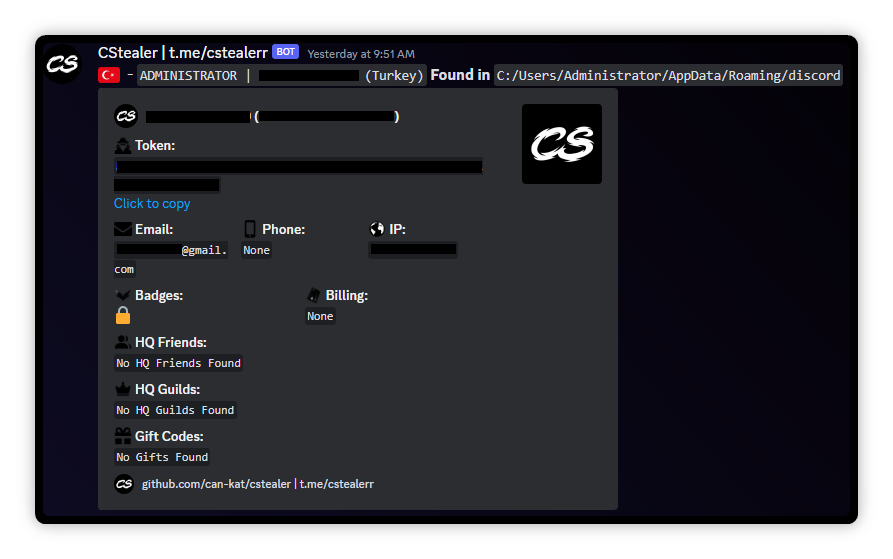Click 'No HQ Friends Found' text

tap(178, 363)
